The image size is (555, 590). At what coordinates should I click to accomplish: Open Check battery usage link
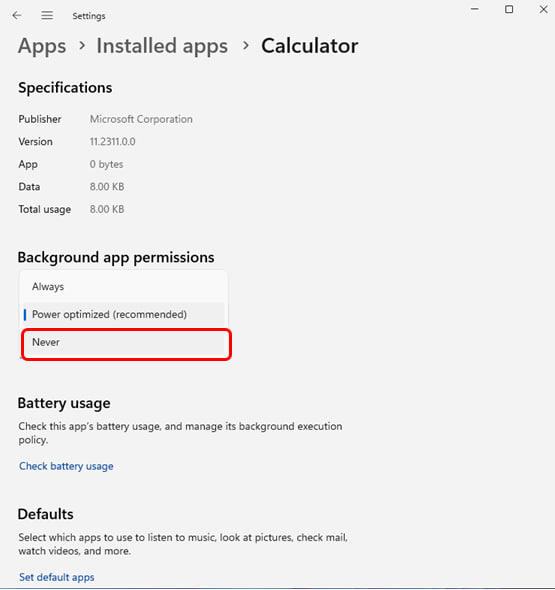[66, 466]
